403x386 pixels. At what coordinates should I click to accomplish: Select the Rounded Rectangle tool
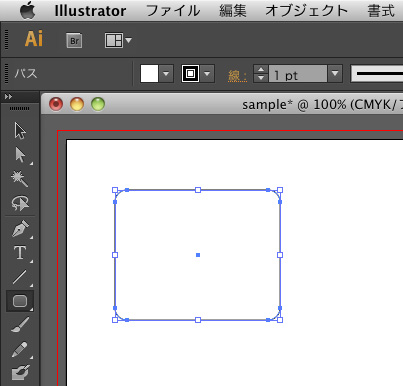click(20, 301)
